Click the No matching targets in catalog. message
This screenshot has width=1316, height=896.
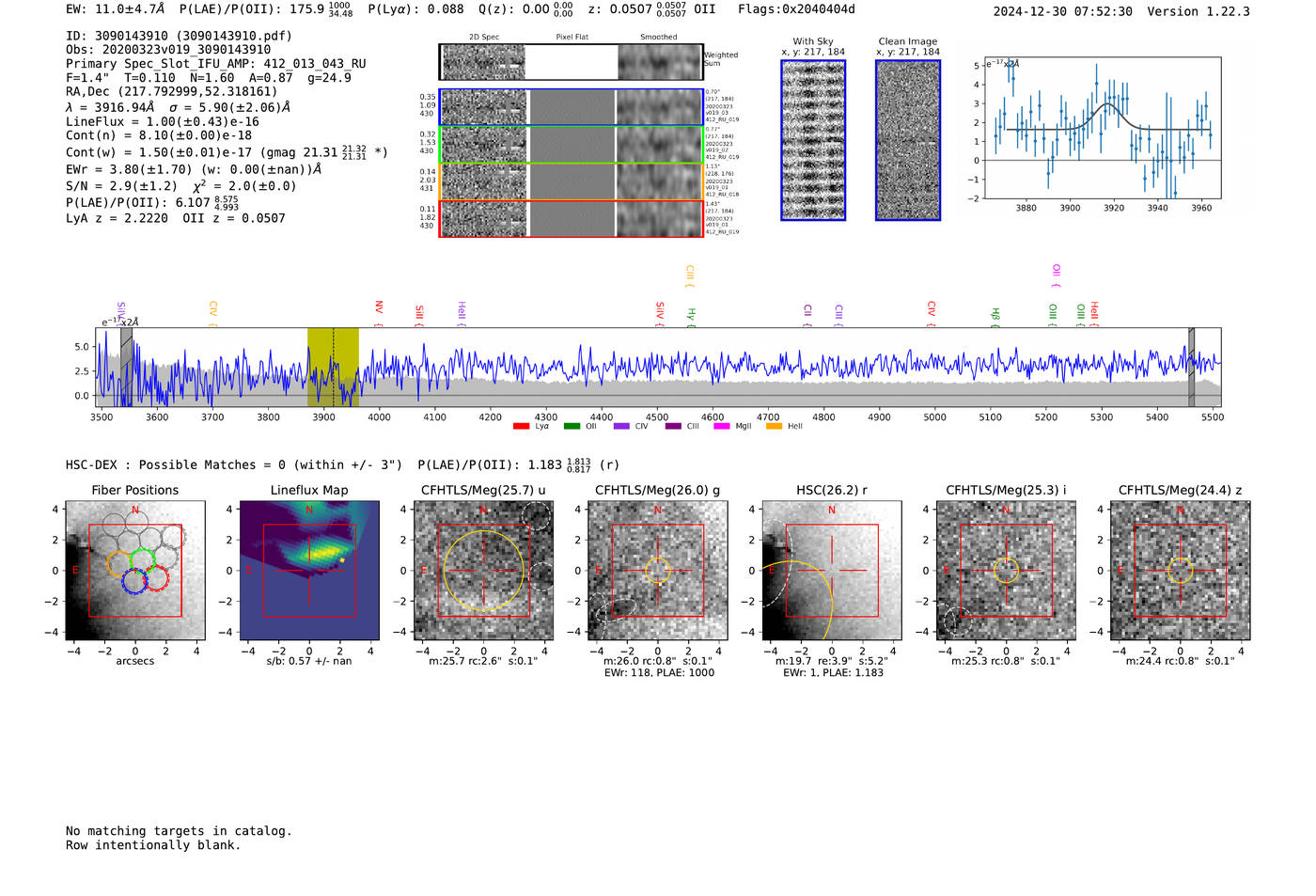coord(179,831)
